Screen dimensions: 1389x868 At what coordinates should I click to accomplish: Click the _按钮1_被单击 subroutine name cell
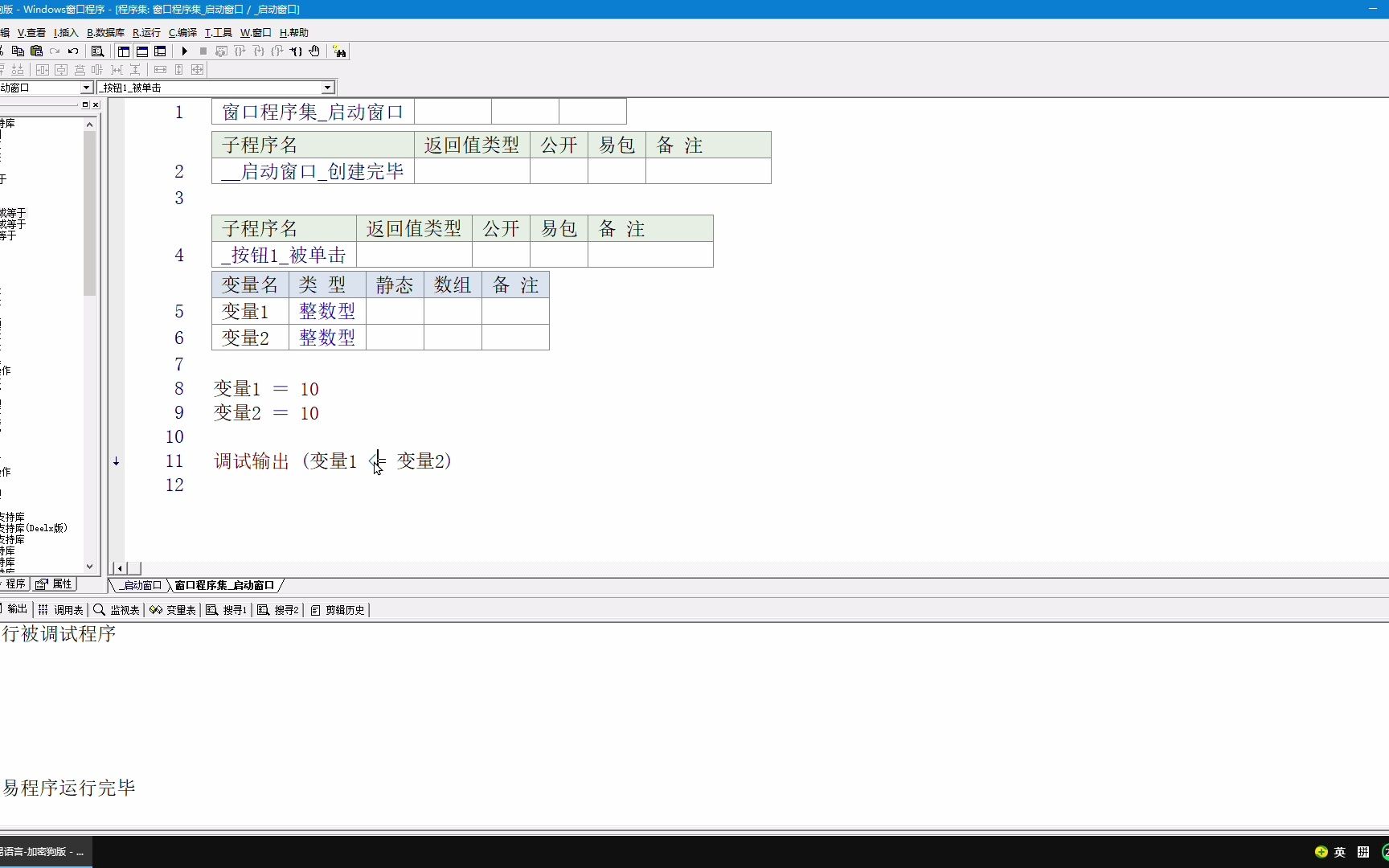pos(284,255)
